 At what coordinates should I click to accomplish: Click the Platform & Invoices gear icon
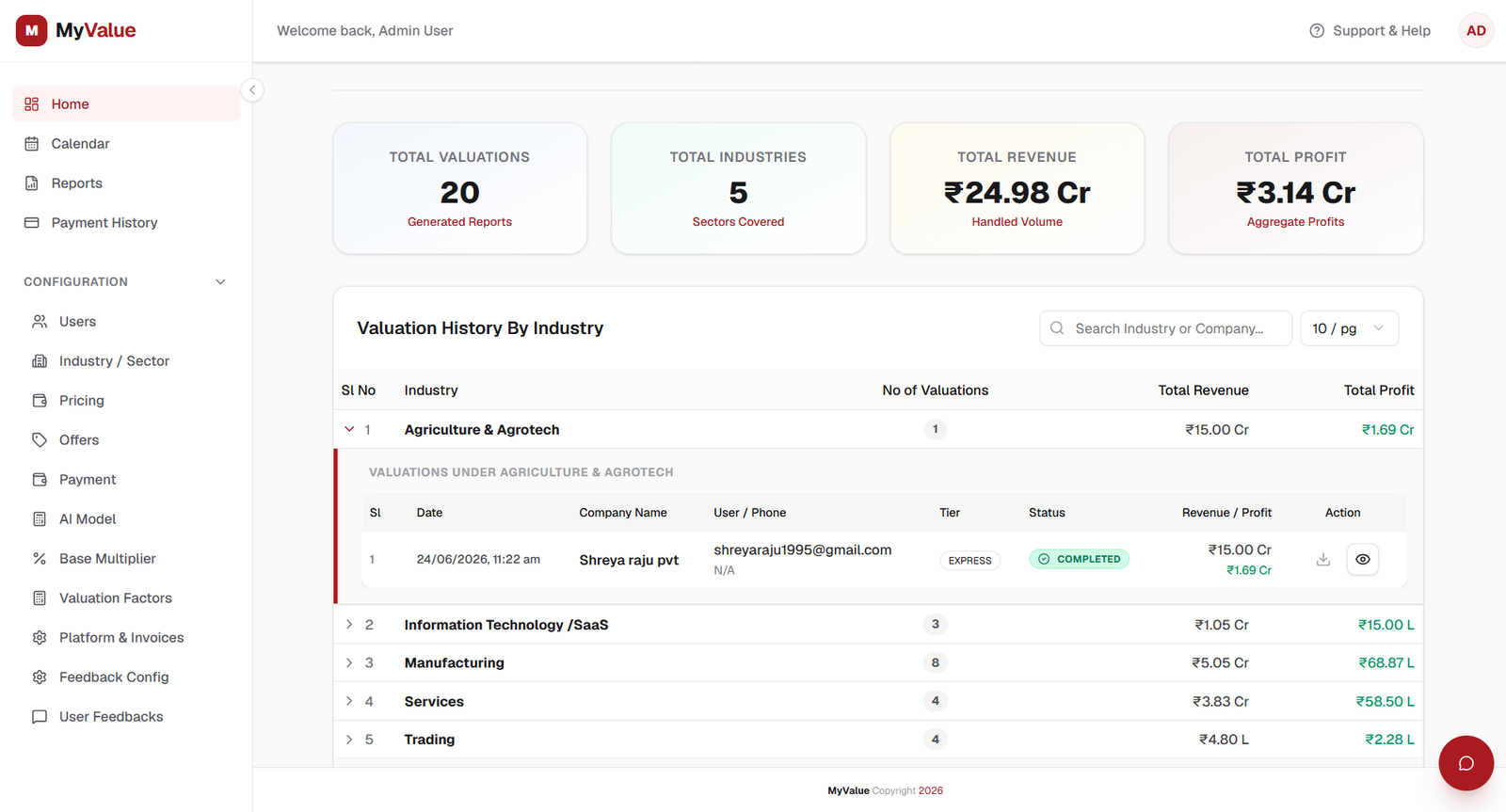[x=40, y=637]
